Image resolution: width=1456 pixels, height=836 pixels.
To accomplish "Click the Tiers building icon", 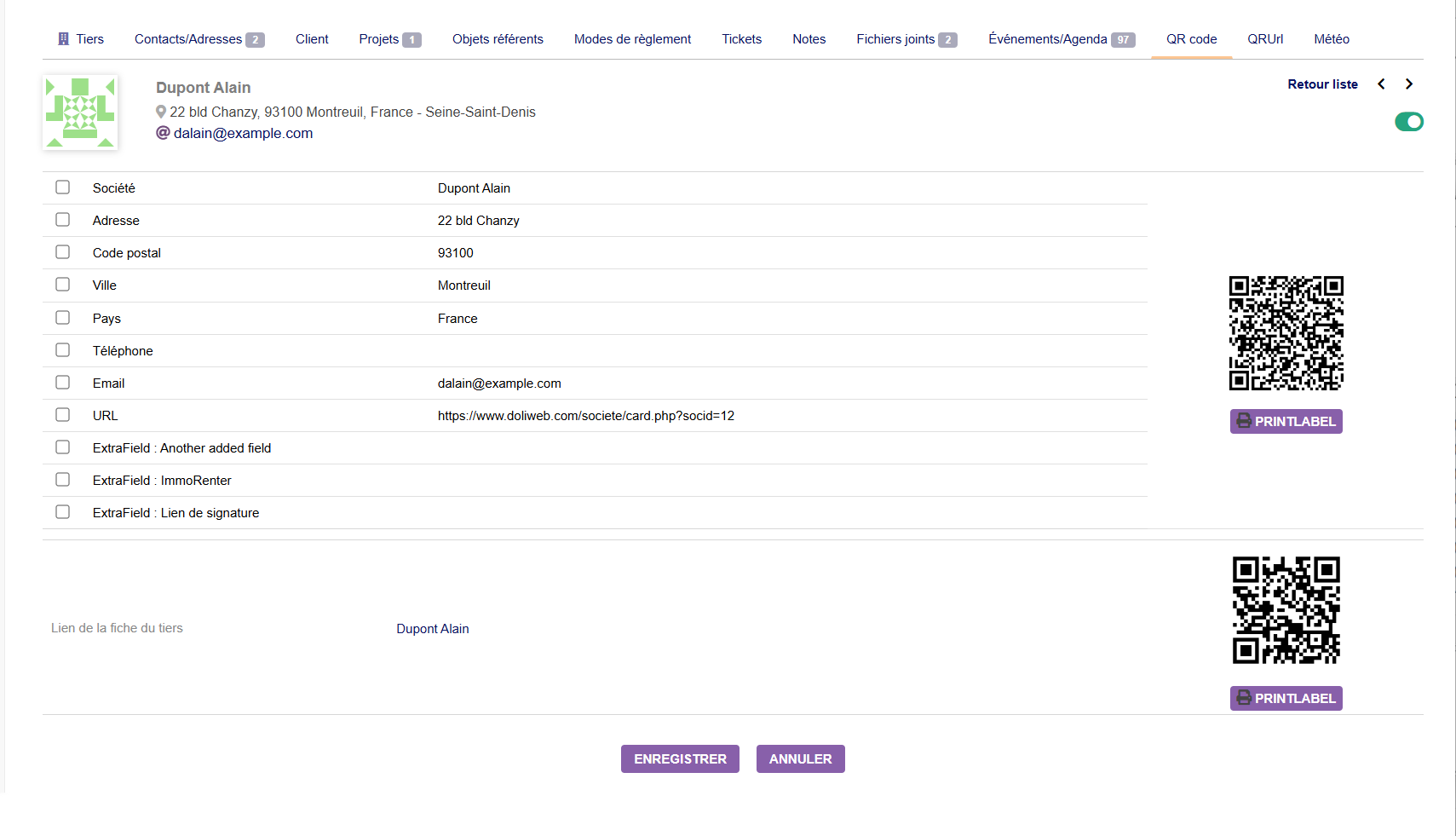I will point(63,39).
